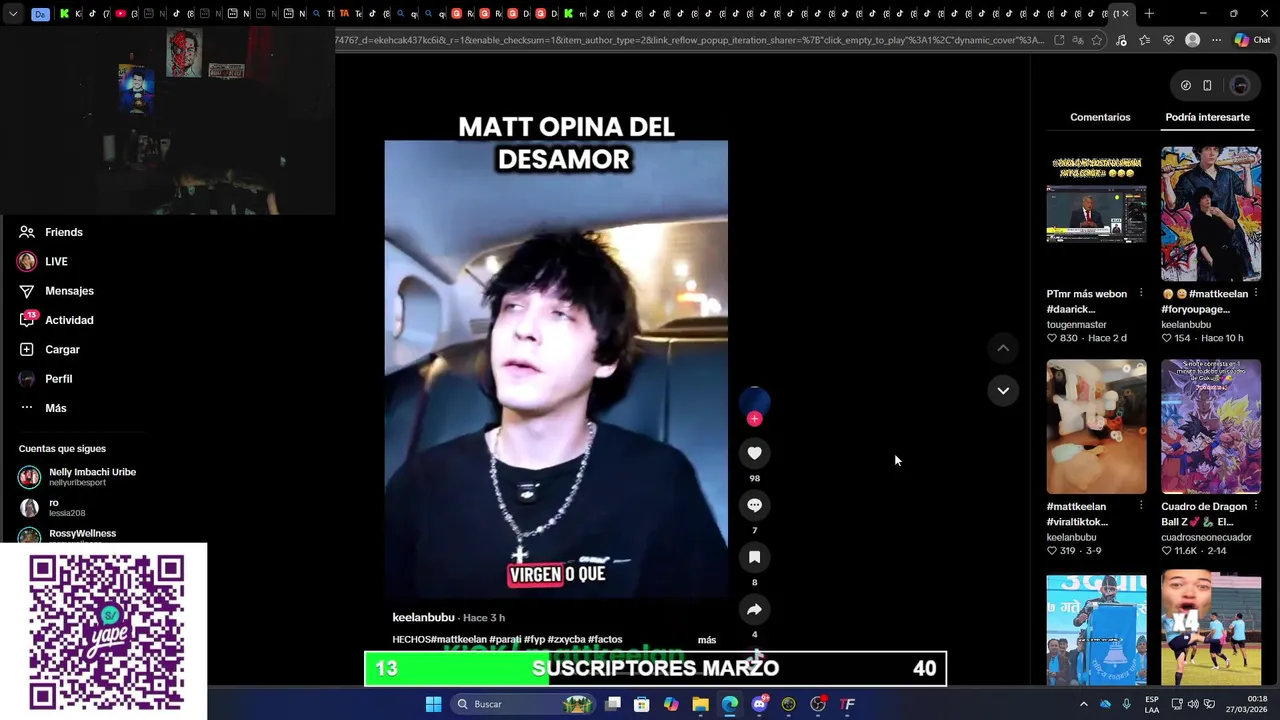Open the followed account lessia208
The image size is (1280, 720).
pyautogui.click(x=55, y=508)
